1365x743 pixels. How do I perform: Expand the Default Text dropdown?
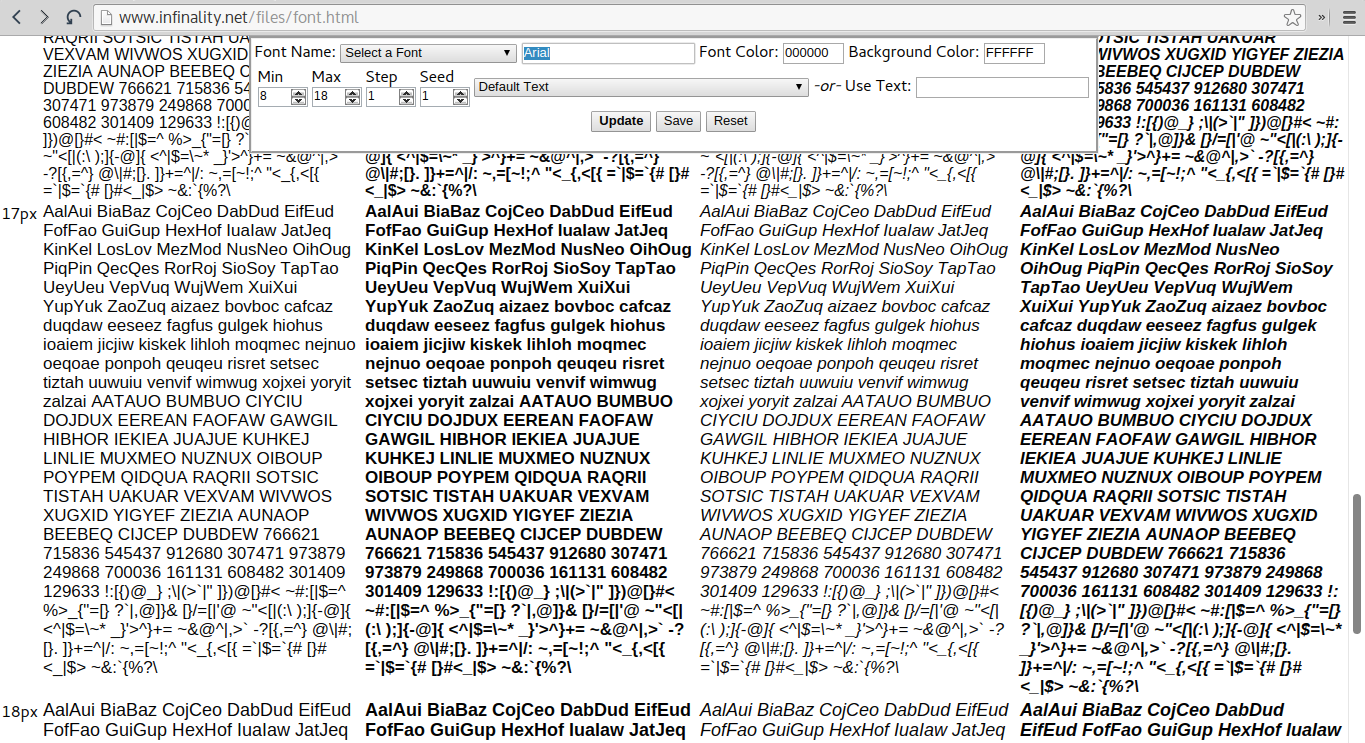640,87
